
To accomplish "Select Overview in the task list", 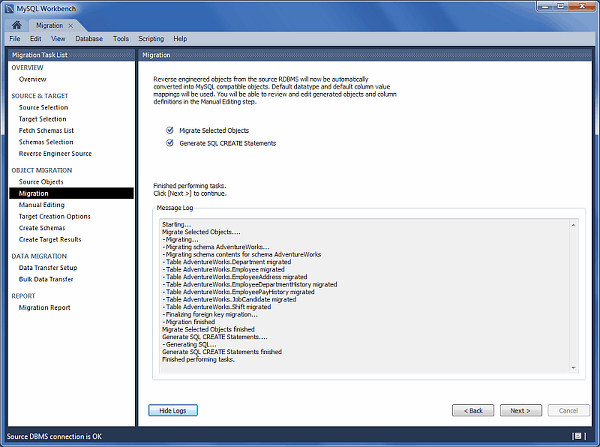I will click(33, 79).
